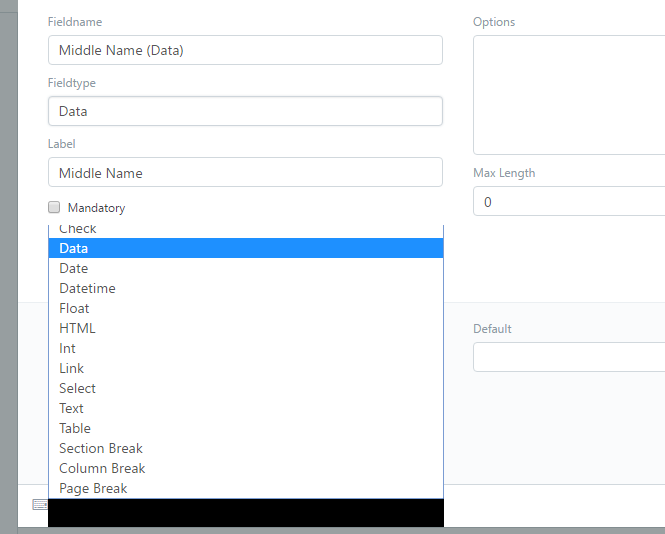The image size is (665, 534).
Task: Select Table in the dropdown list
Action: click(246, 428)
